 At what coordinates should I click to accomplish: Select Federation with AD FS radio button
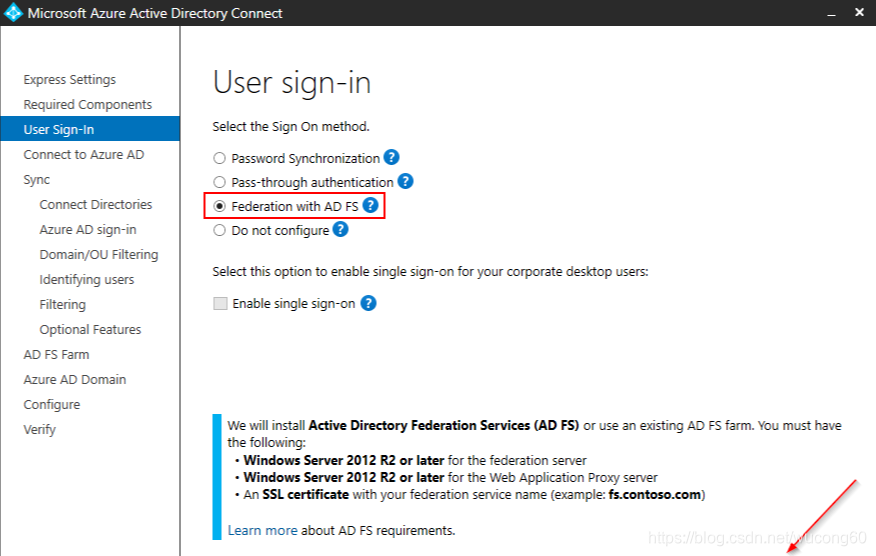[x=220, y=206]
